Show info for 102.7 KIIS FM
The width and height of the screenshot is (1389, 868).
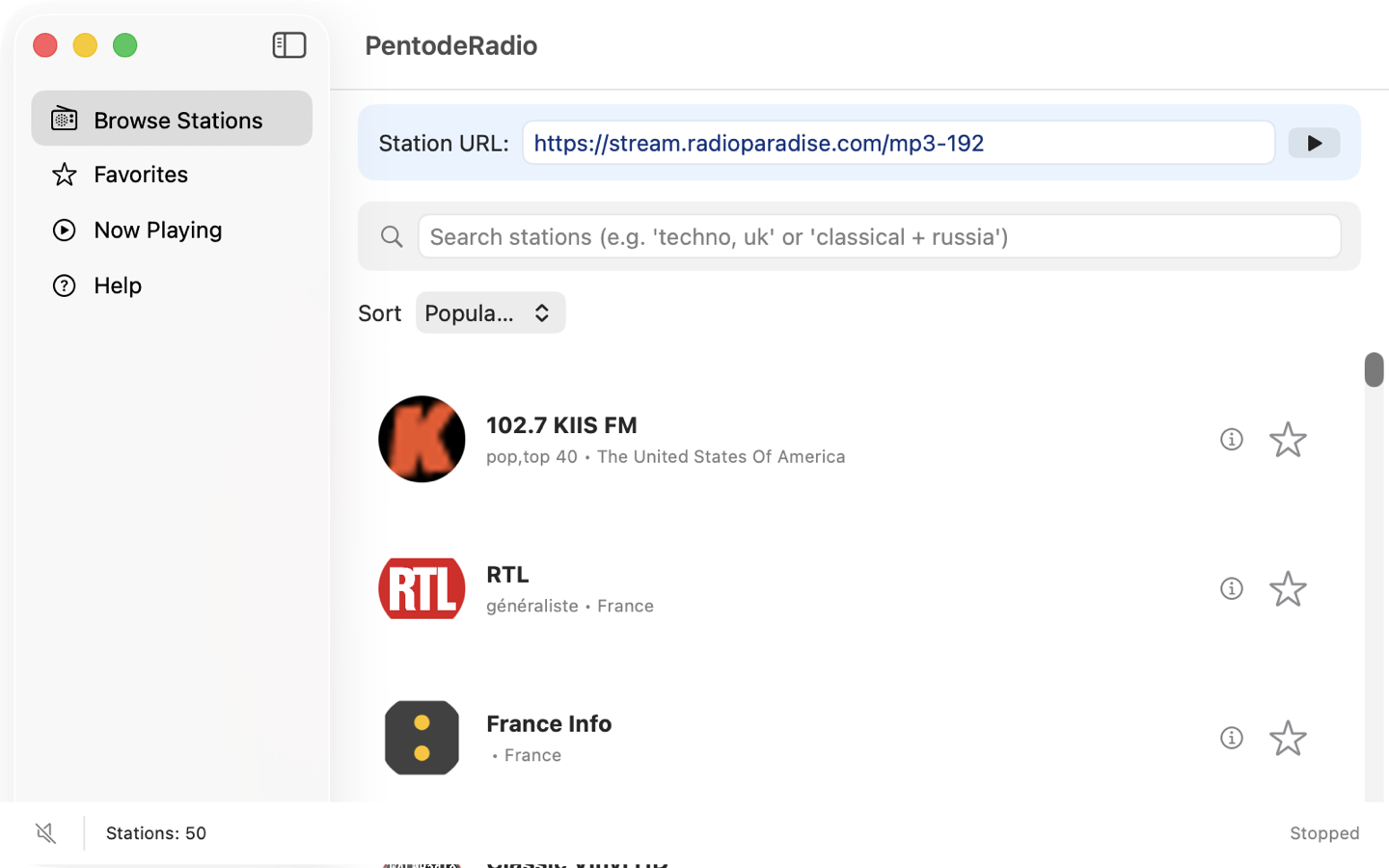pos(1232,440)
